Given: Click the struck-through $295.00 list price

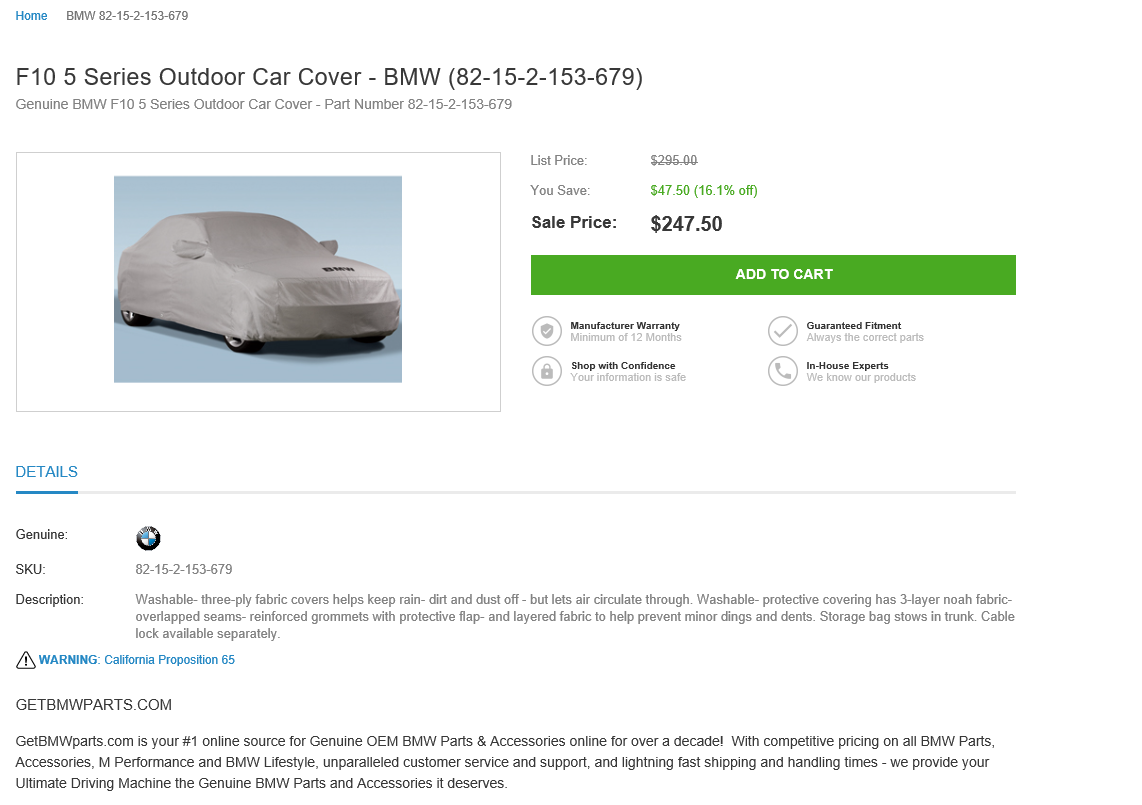Looking at the screenshot, I should [674, 160].
